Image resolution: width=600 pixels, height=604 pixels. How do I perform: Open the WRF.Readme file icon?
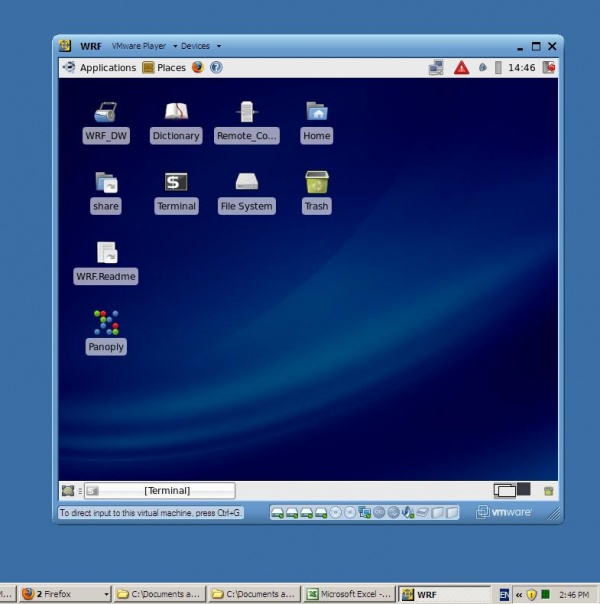click(x=106, y=253)
